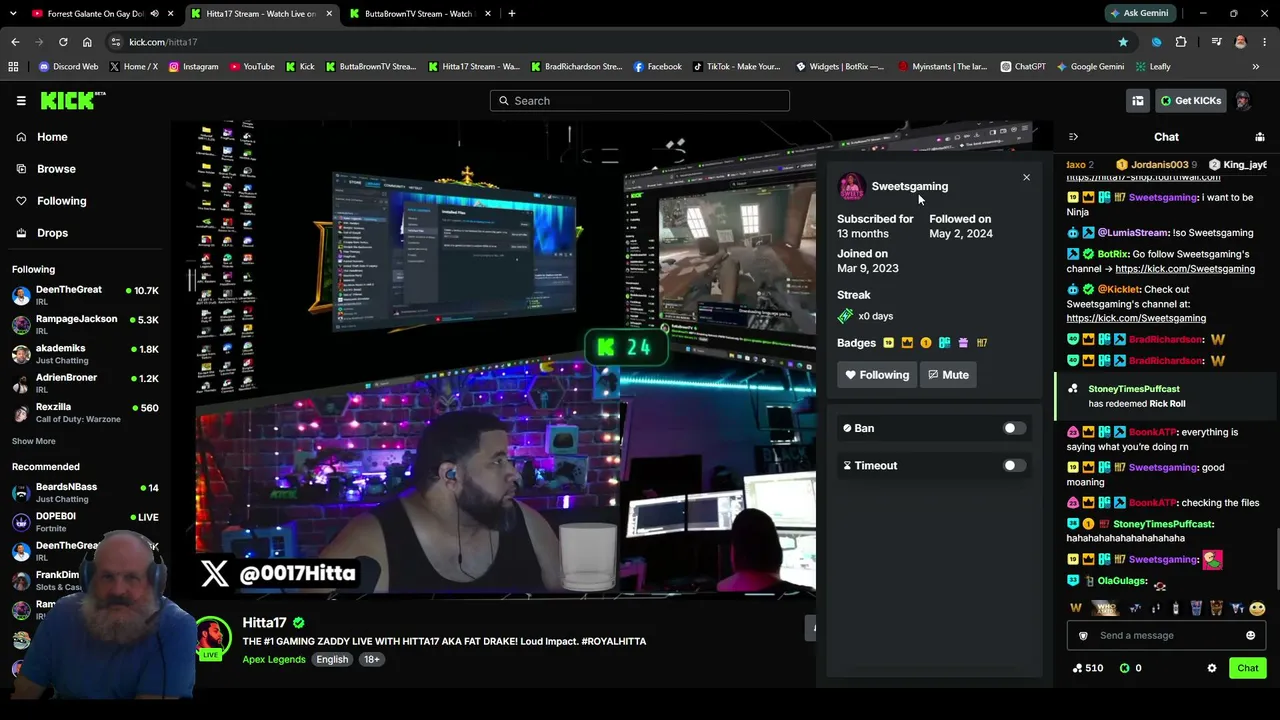1280x720 pixels.
Task: Close the Sweetsgaming user card
Action: (1026, 177)
